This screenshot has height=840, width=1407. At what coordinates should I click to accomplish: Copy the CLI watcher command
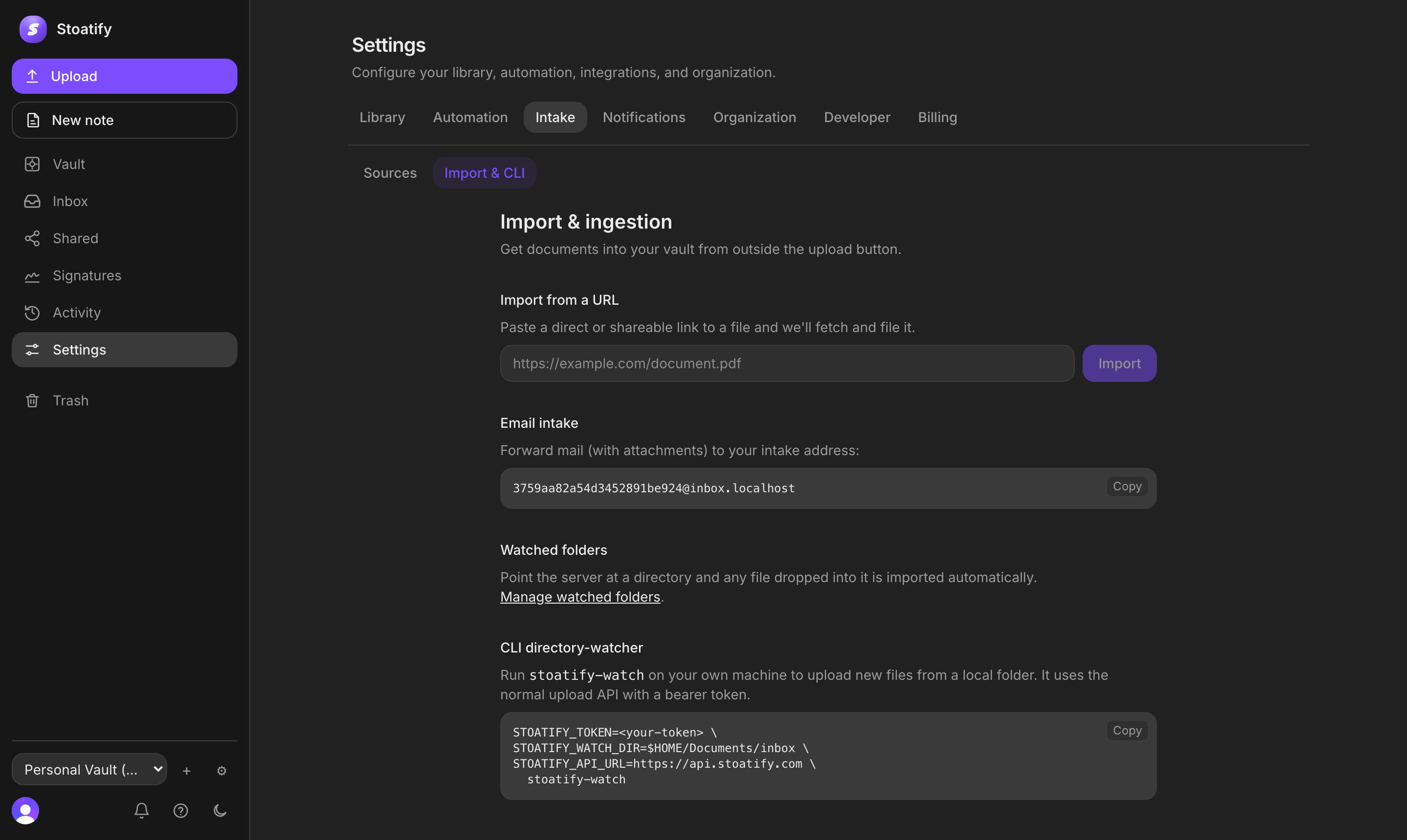pos(1127,730)
